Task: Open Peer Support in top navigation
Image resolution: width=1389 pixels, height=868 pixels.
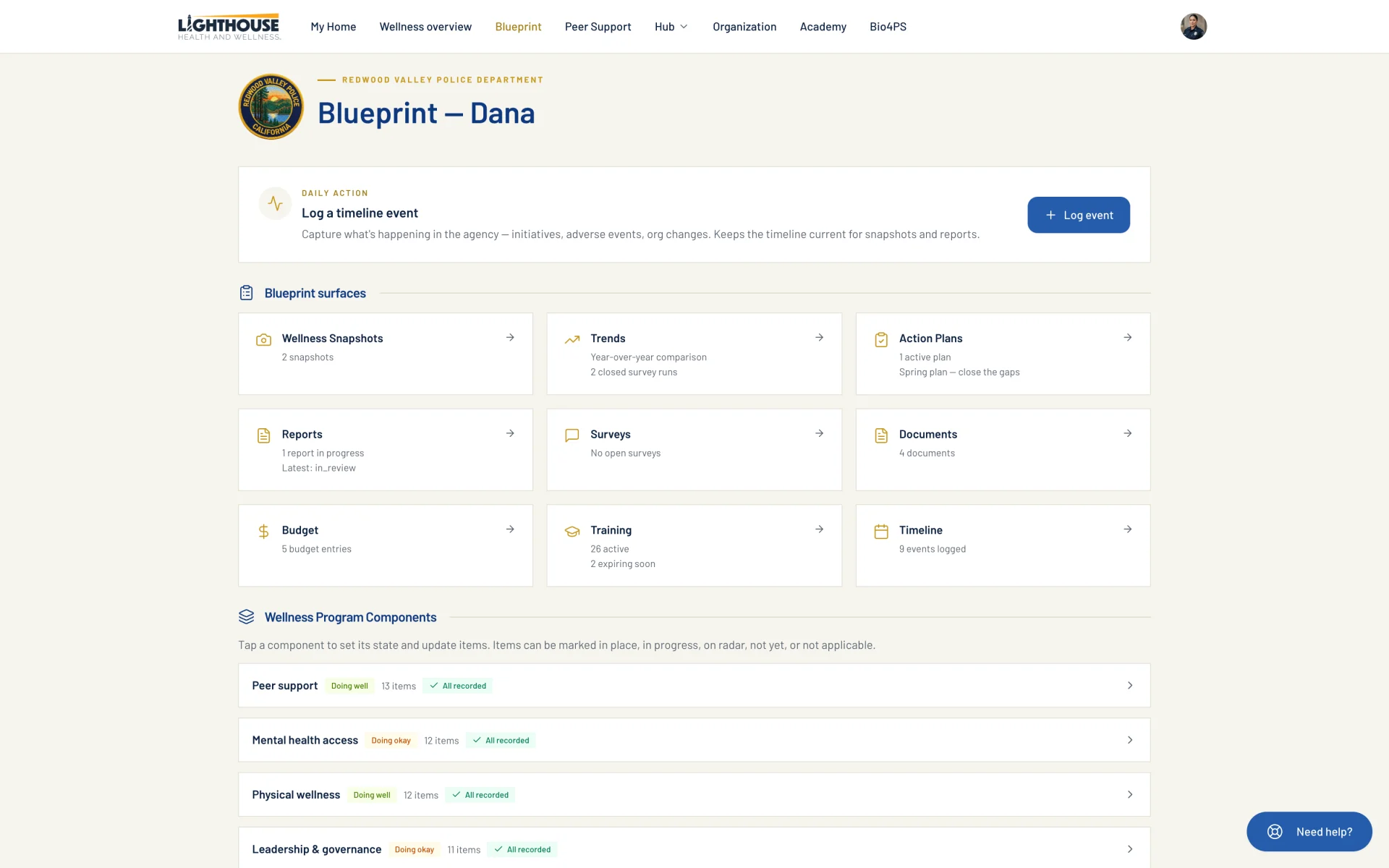Action: point(598,27)
